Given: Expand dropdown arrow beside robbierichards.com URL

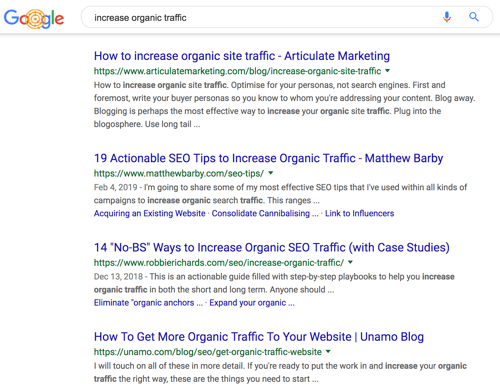Looking at the screenshot, I should pyautogui.click(x=350, y=262).
